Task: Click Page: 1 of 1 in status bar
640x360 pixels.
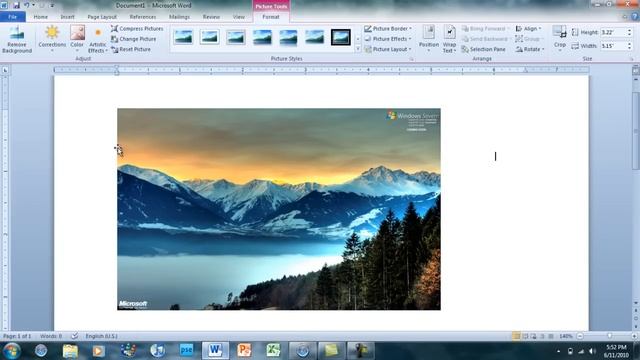Action: 17,336
